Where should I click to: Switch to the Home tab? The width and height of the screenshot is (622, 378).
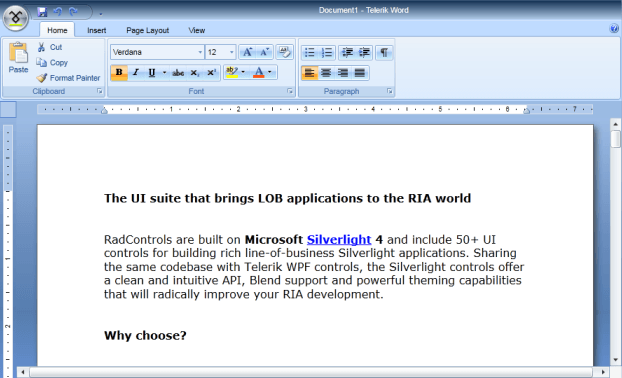pos(57,30)
